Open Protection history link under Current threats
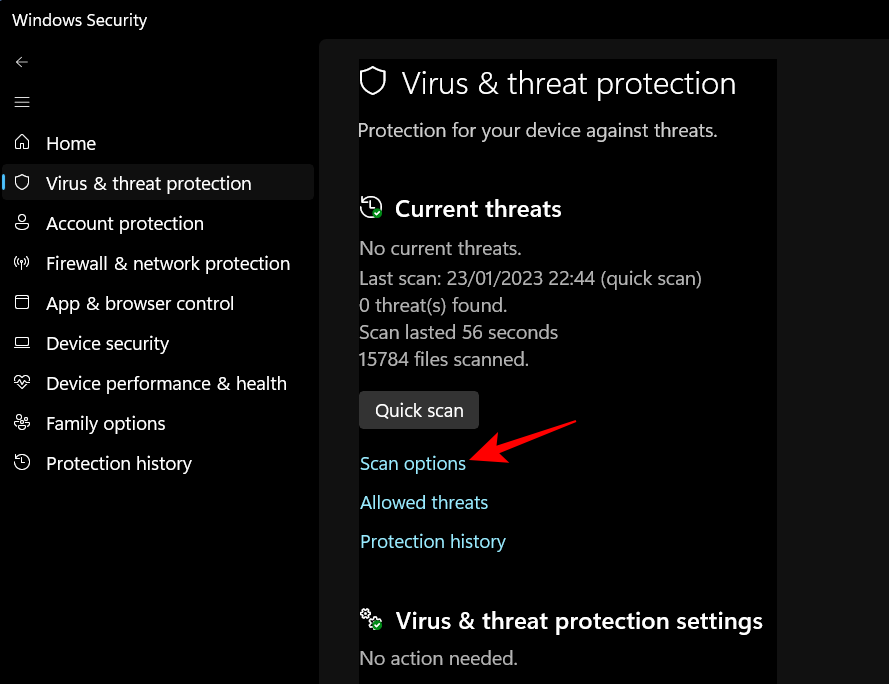 click(x=433, y=542)
